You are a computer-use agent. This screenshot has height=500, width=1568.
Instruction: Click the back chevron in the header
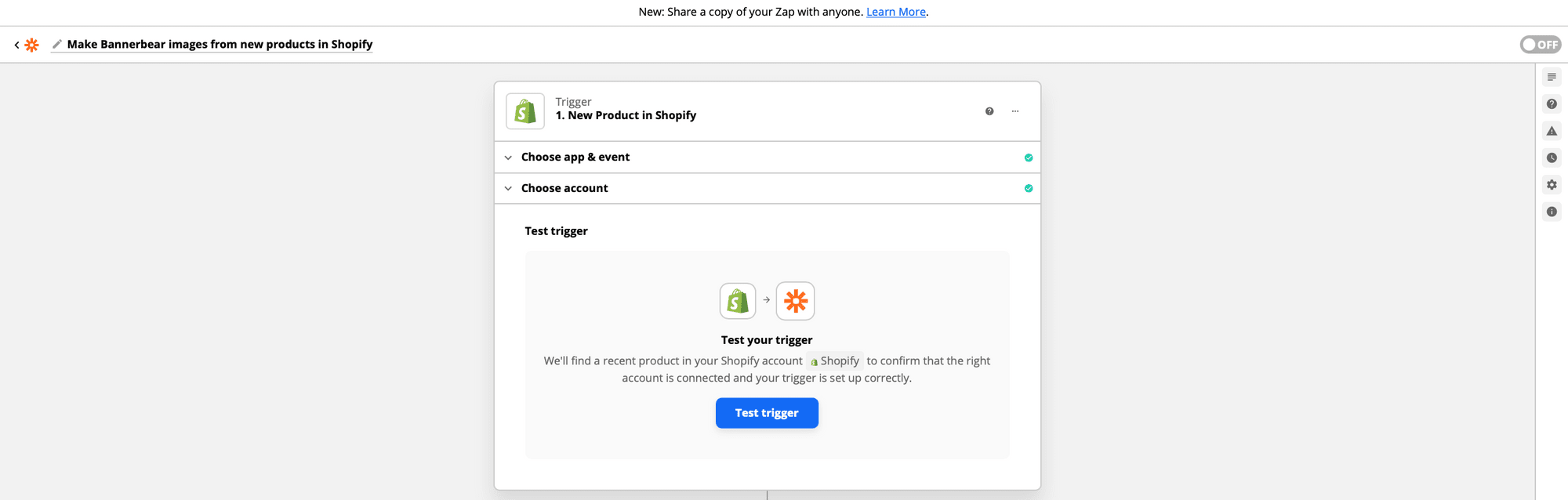click(x=16, y=45)
